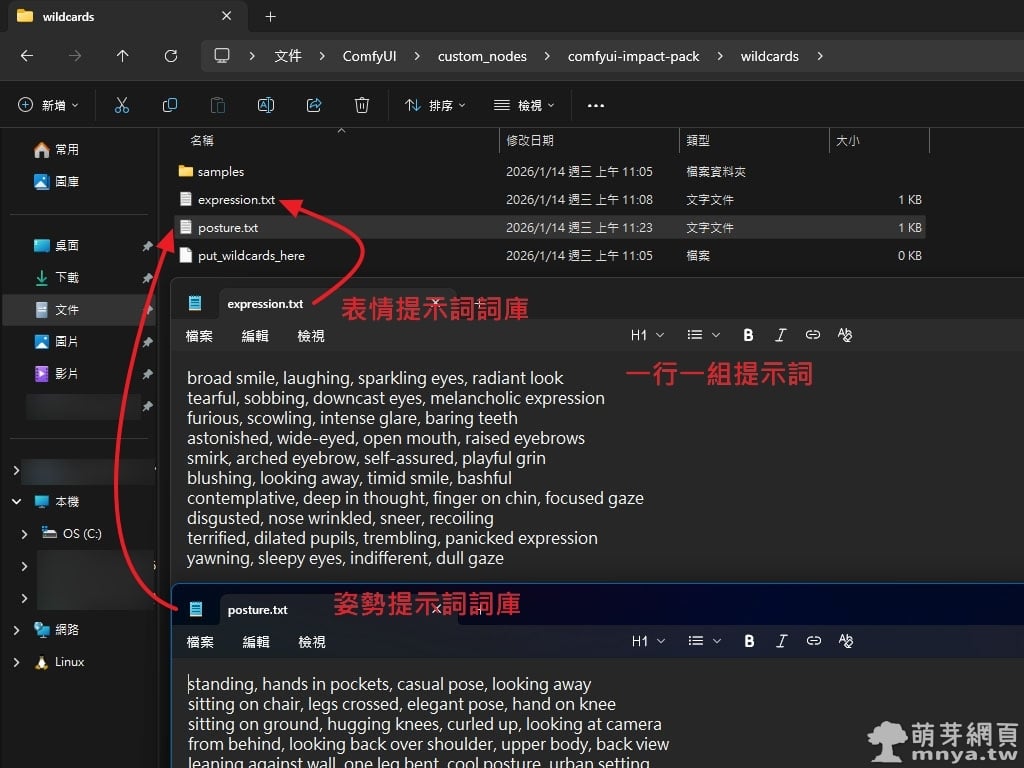This screenshot has height=768, width=1024.
Task: Toggle bold in expression.txt Notepad
Action: pos(748,335)
